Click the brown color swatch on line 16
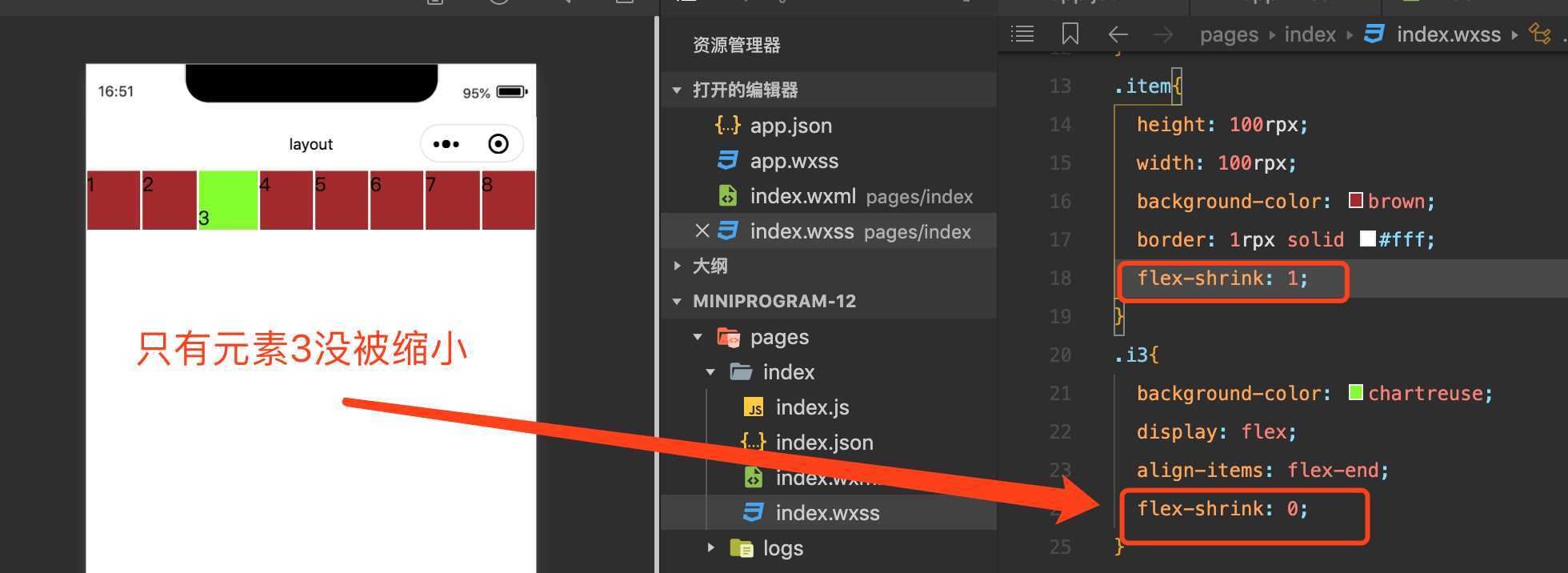 tap(1355, 200)
